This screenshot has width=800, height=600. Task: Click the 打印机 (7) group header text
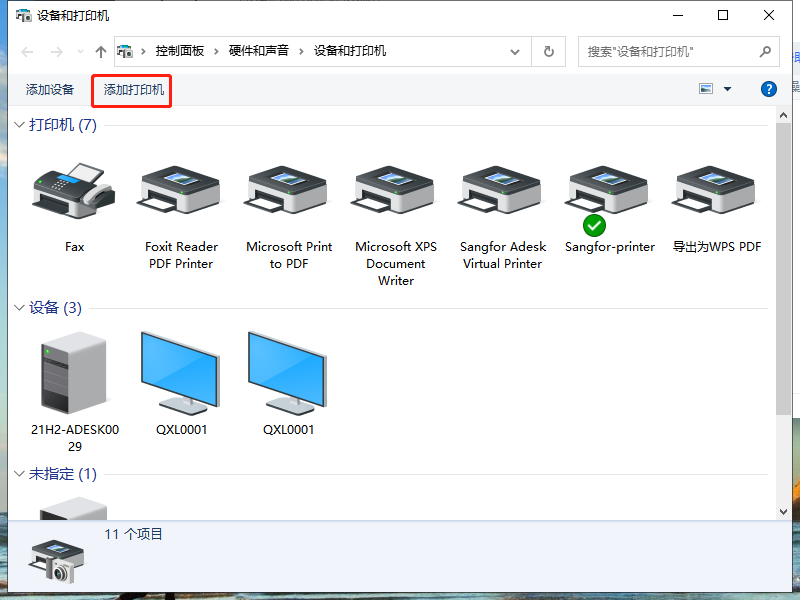tap(63, 124)
